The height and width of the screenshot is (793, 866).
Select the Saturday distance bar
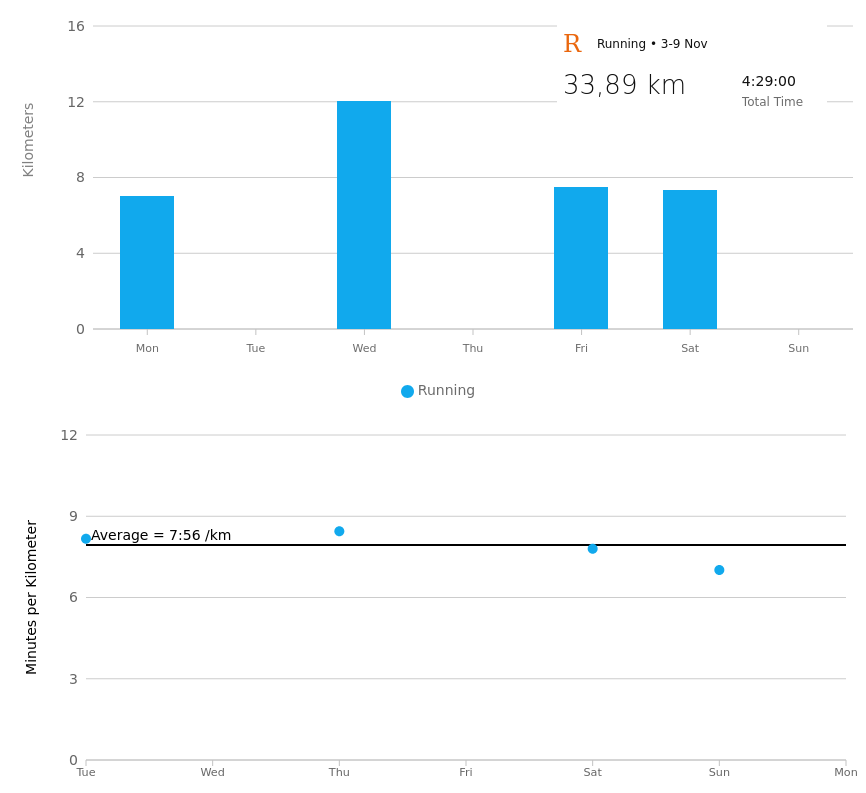(x=690, y=260)
